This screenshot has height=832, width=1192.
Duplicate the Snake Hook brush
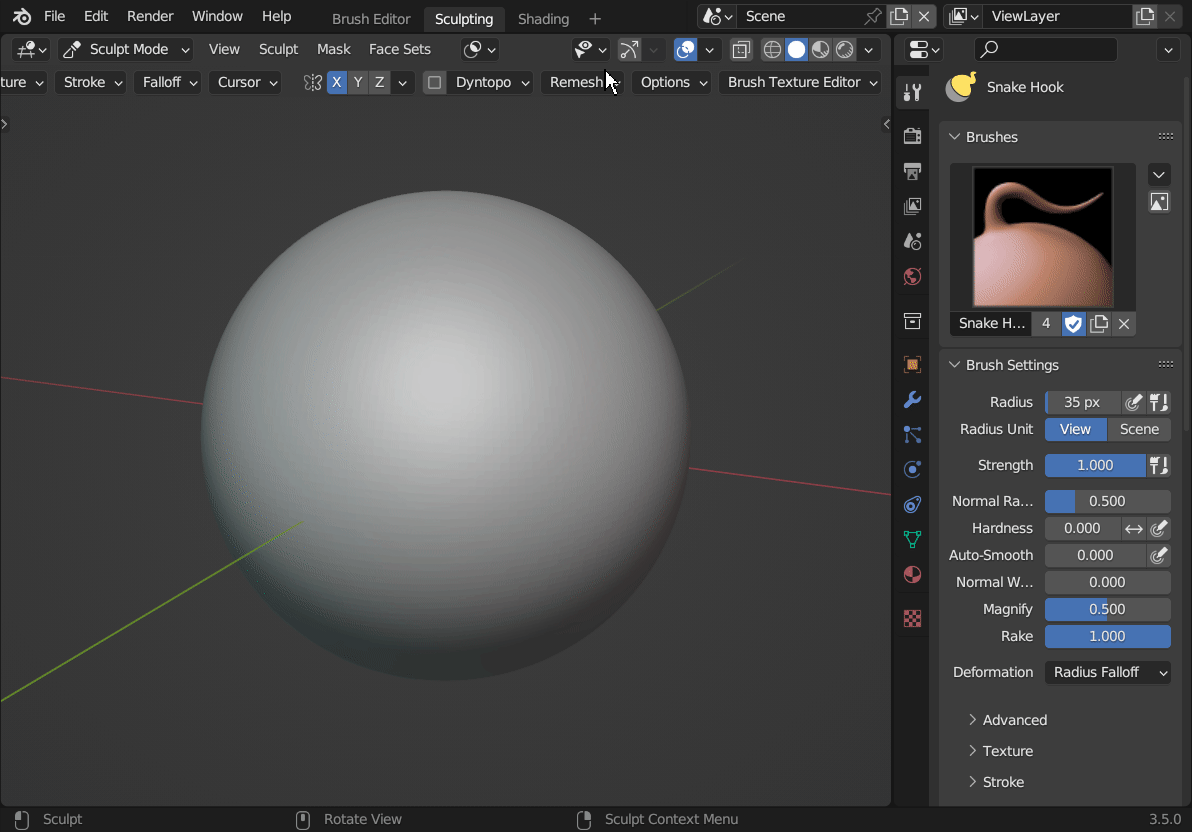(1098, 323)
